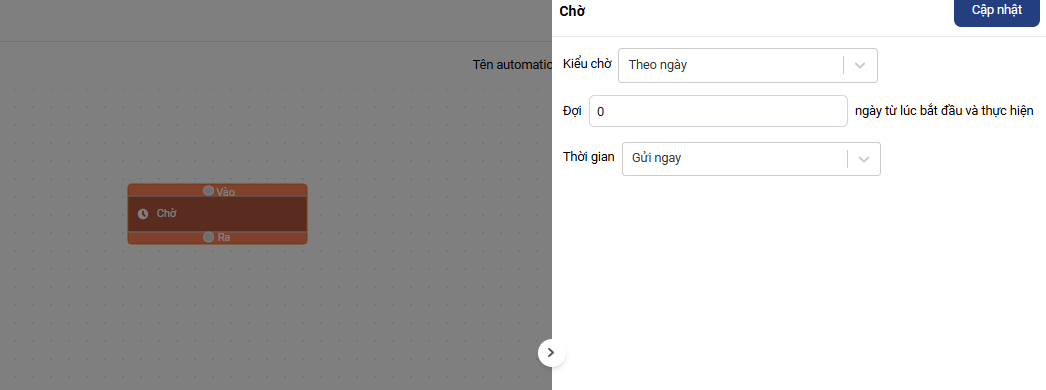Viewport: 1046px width, 390px height.
Task: Click the Chờ panel title
Action: [x=572, y=11]
